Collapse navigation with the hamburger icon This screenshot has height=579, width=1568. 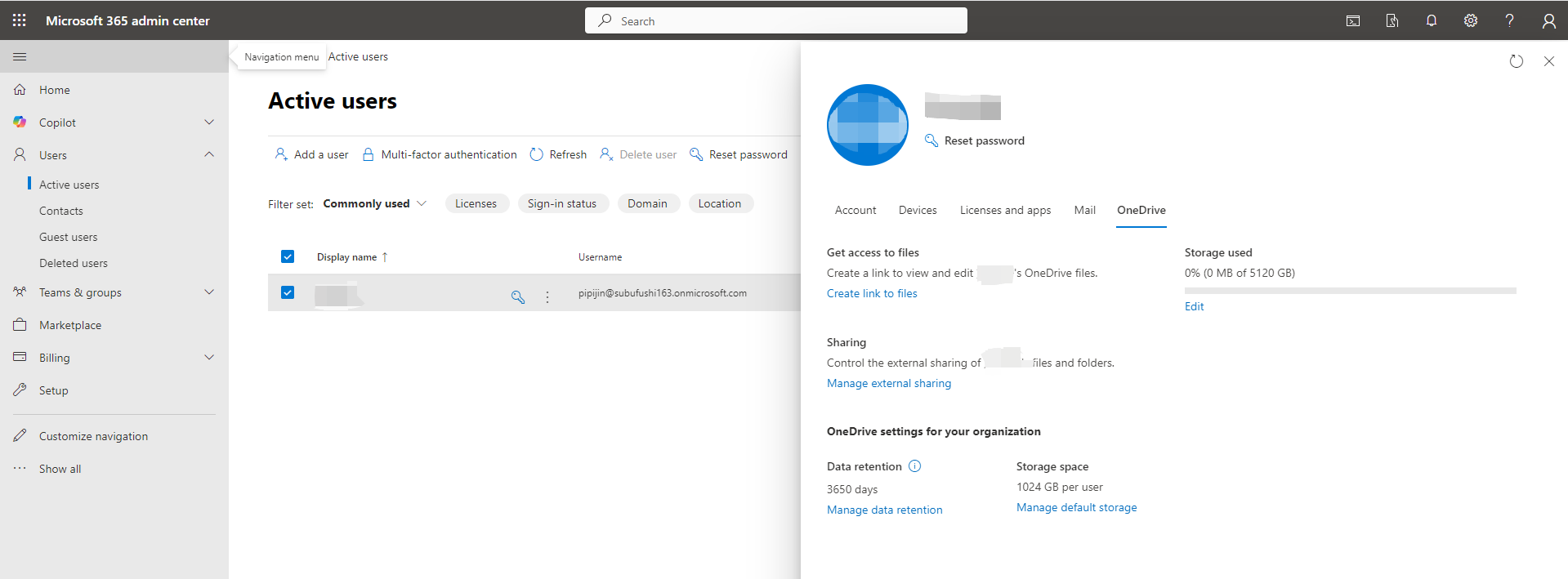click(20, 56)
